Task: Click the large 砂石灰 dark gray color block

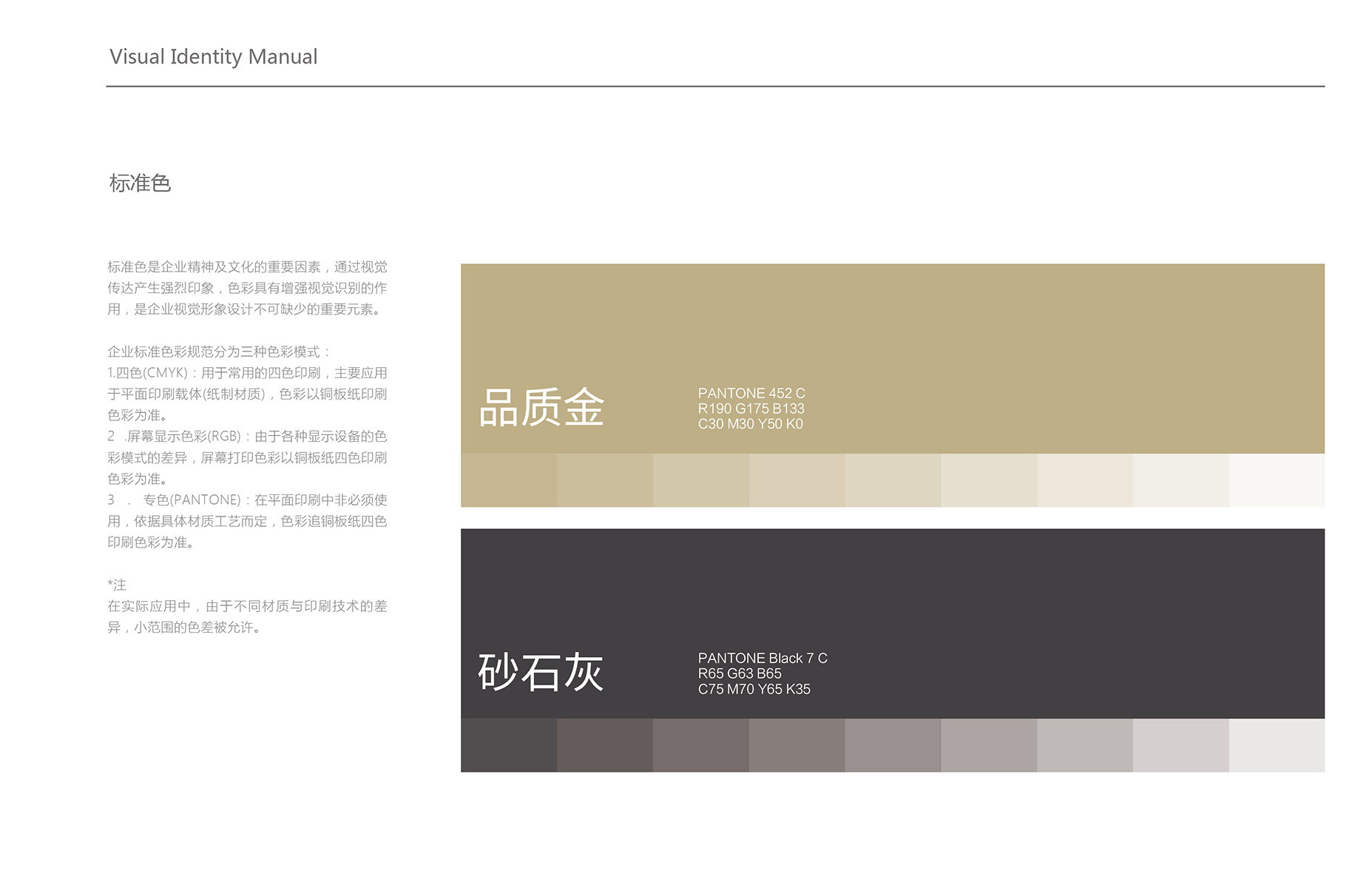Action: point(892,623)
